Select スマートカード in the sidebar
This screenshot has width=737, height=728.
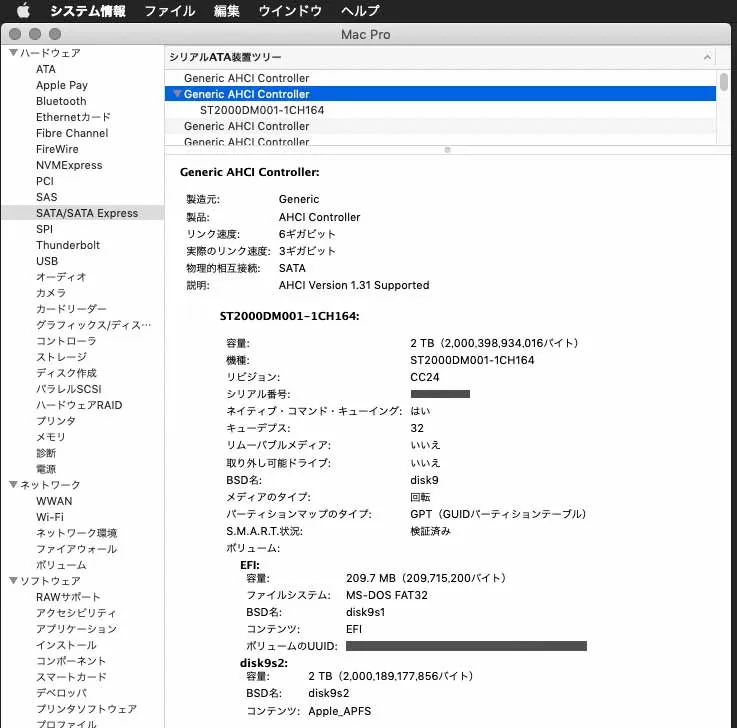click(x=71, y=677)
